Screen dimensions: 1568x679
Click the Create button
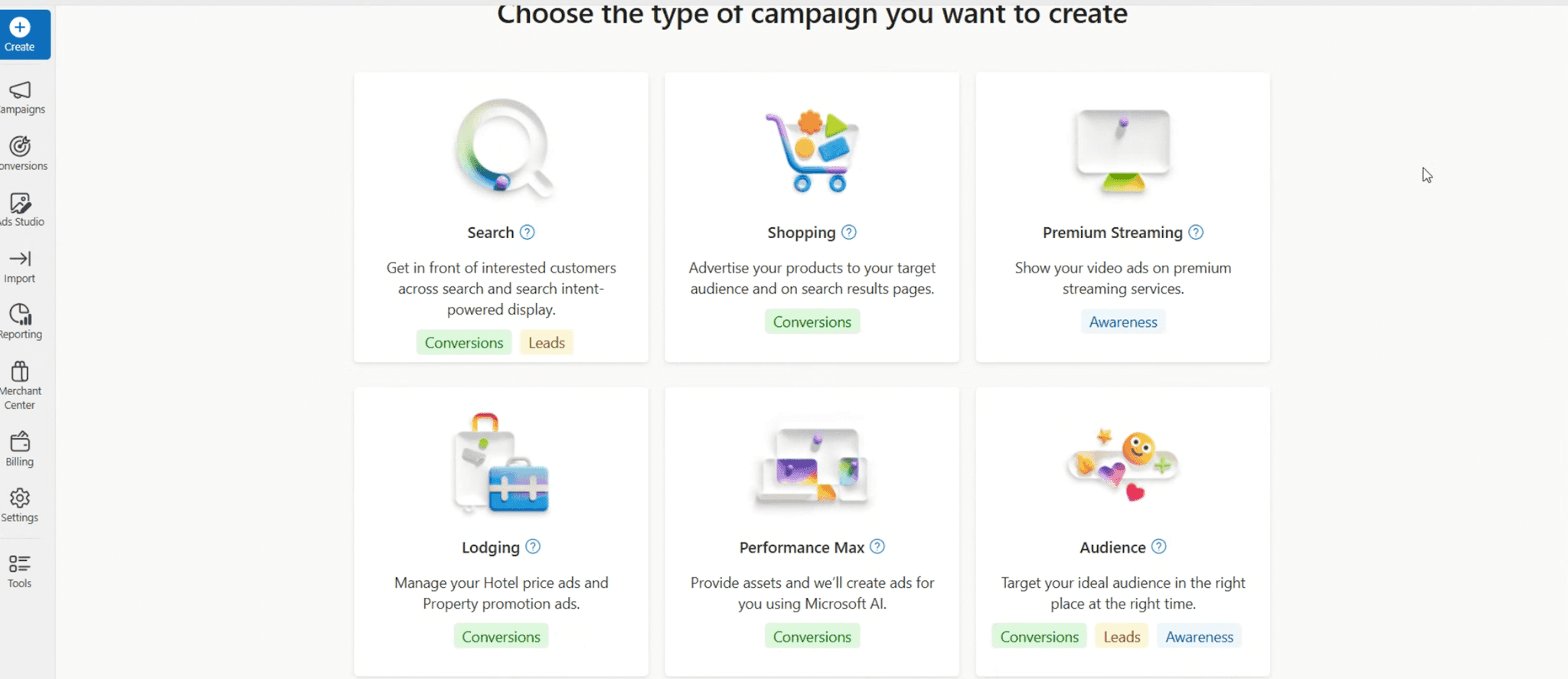point(21,34)
